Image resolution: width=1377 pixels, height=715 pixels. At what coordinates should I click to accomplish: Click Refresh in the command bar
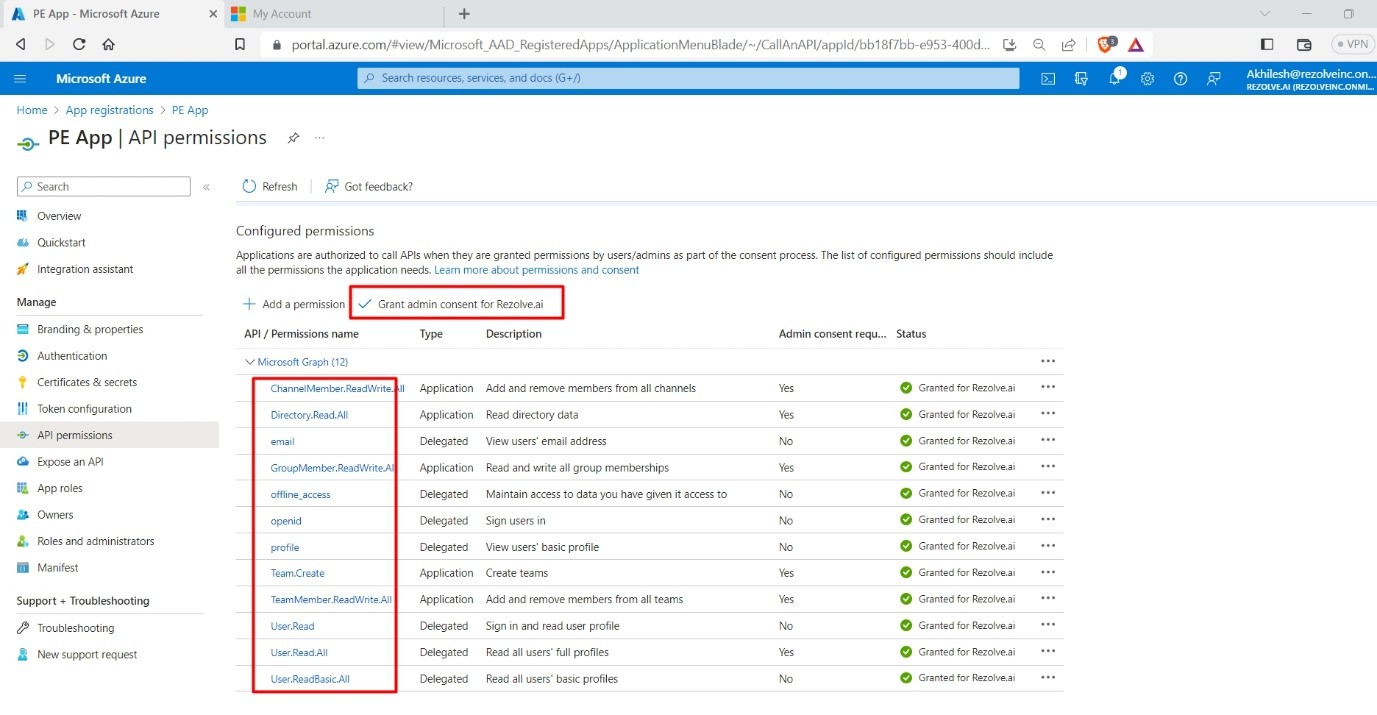[270, 187]
